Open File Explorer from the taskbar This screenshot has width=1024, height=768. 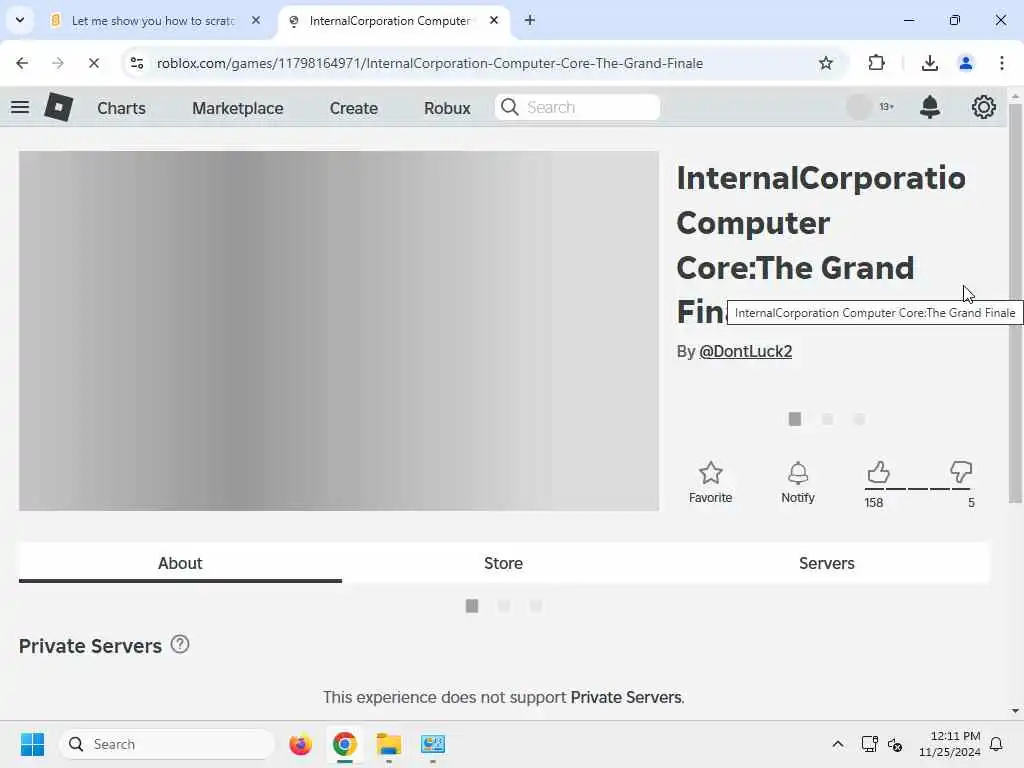pos(389,744)
